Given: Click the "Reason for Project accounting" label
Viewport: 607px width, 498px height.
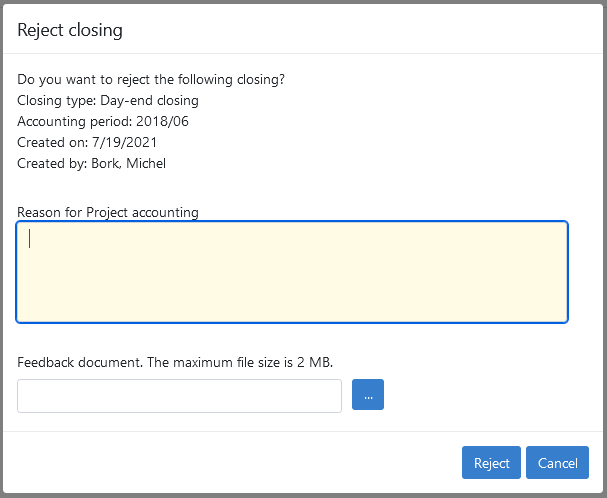Looking at the screenshot, I should click(108, 212).
